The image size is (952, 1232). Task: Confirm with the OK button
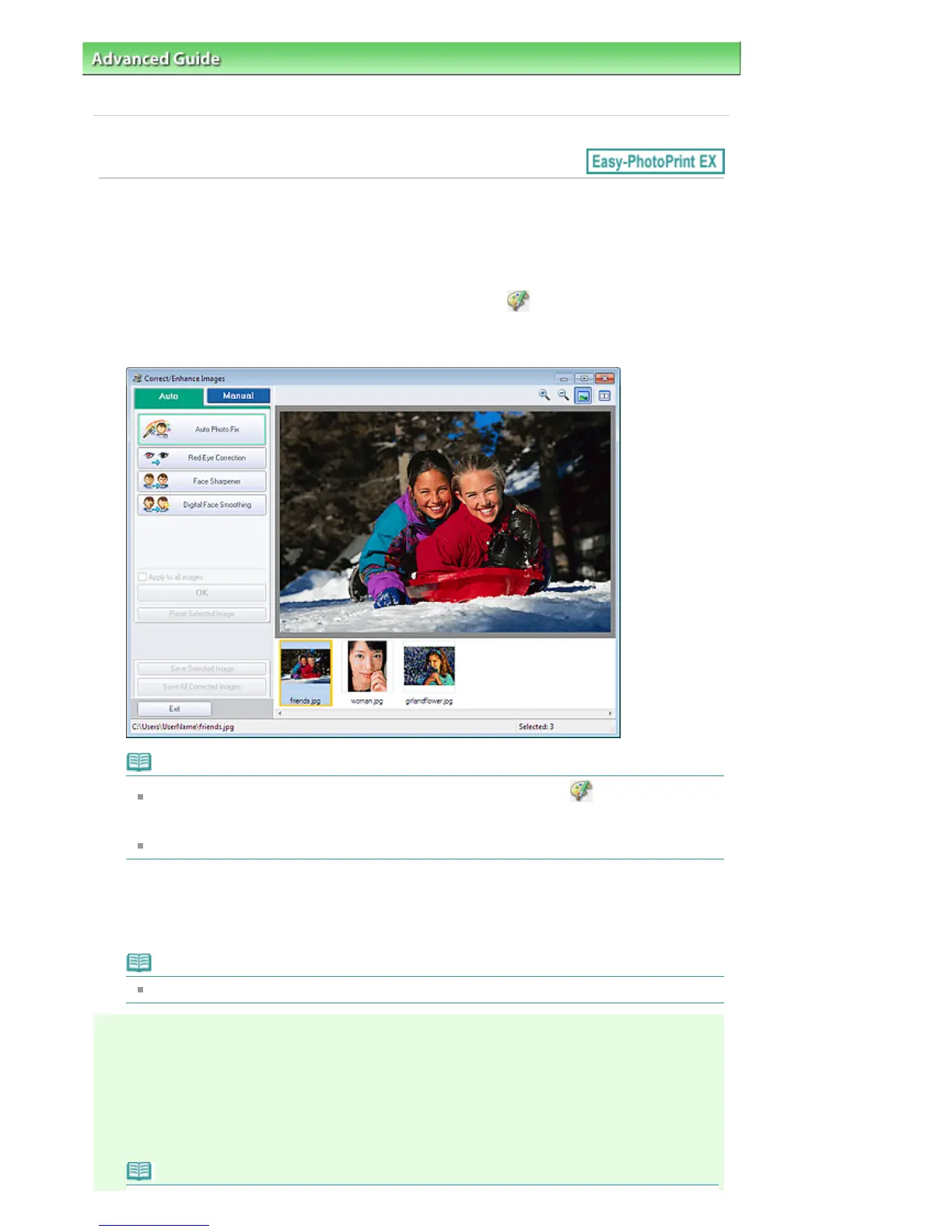pos(201,593)
